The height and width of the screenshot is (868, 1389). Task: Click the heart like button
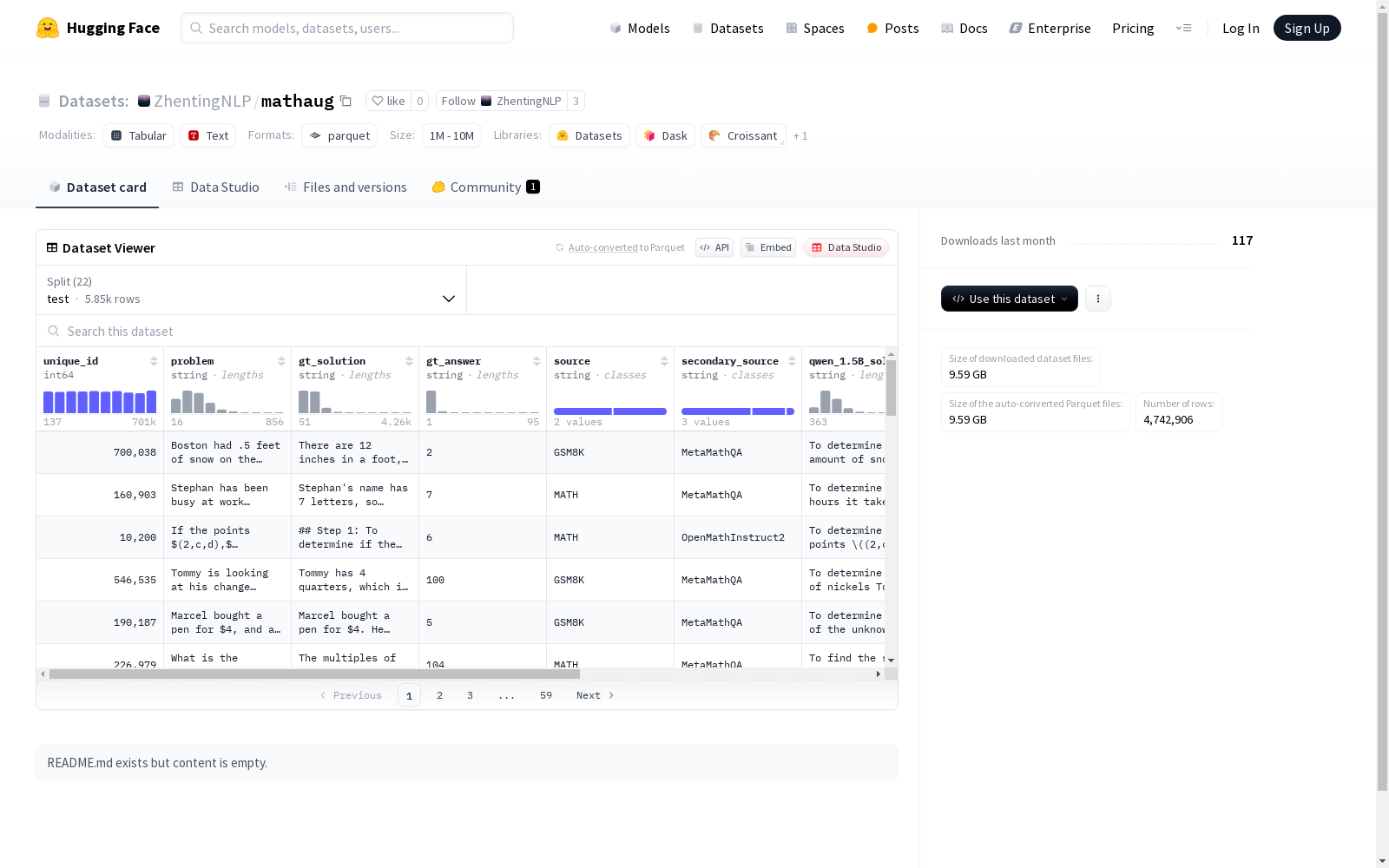coord(388,101)
